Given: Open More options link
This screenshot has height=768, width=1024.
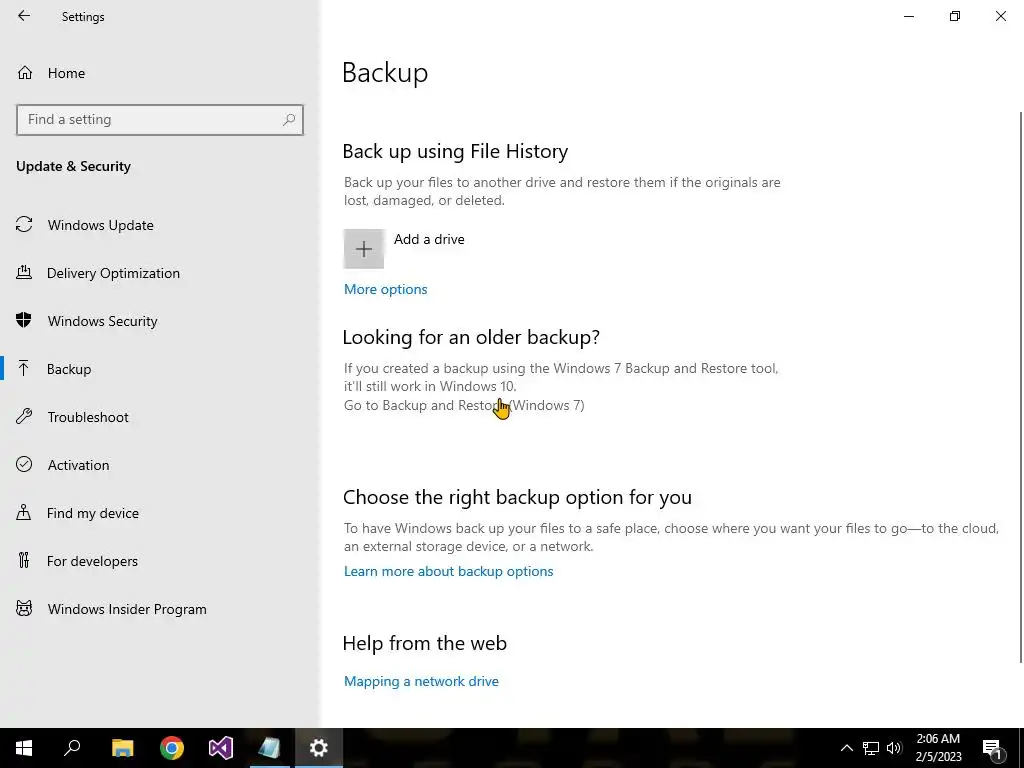Looking at the screenshot, I should click(385, 289).
